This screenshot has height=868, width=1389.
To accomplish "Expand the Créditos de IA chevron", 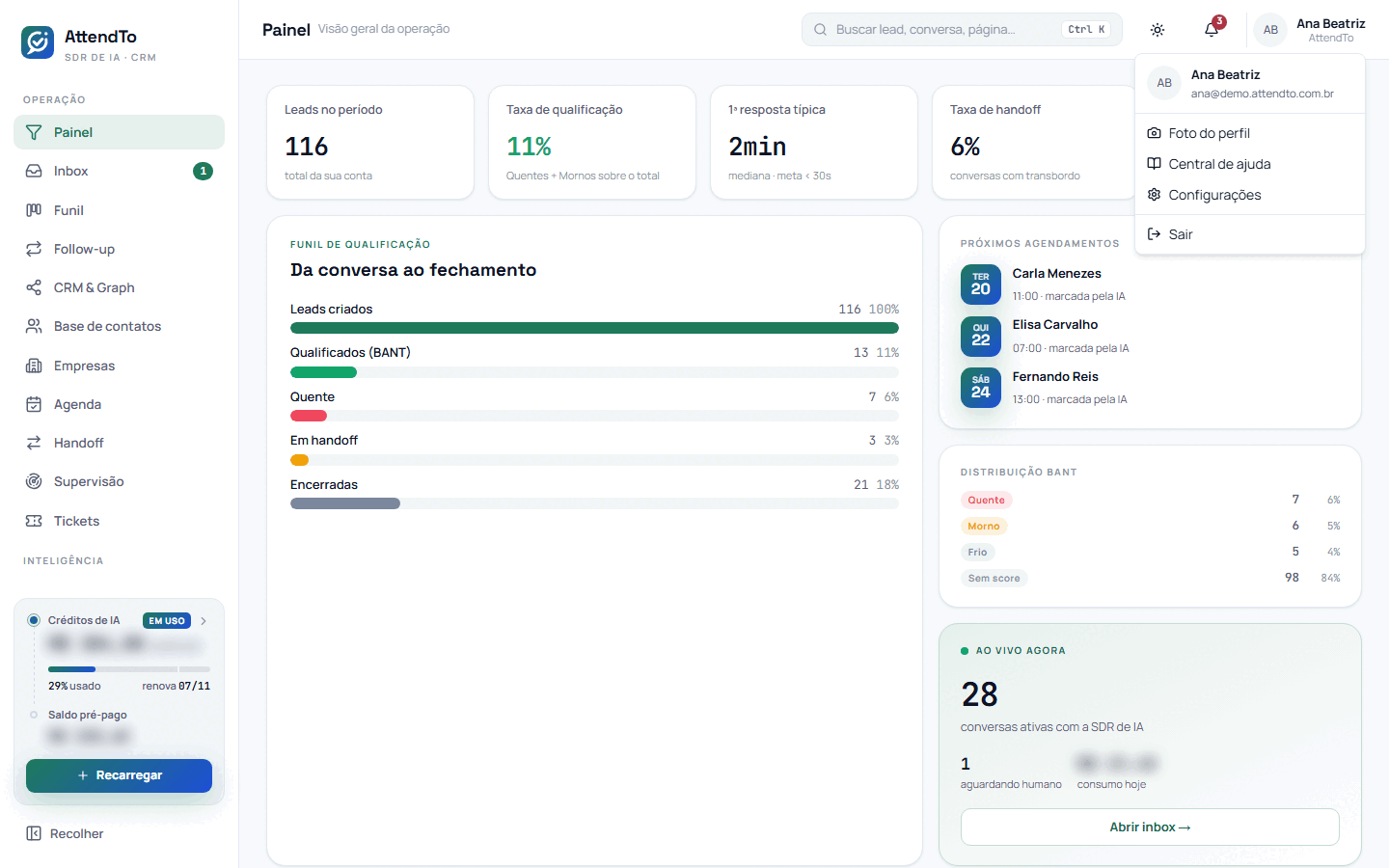I will [x=204, y=621].
